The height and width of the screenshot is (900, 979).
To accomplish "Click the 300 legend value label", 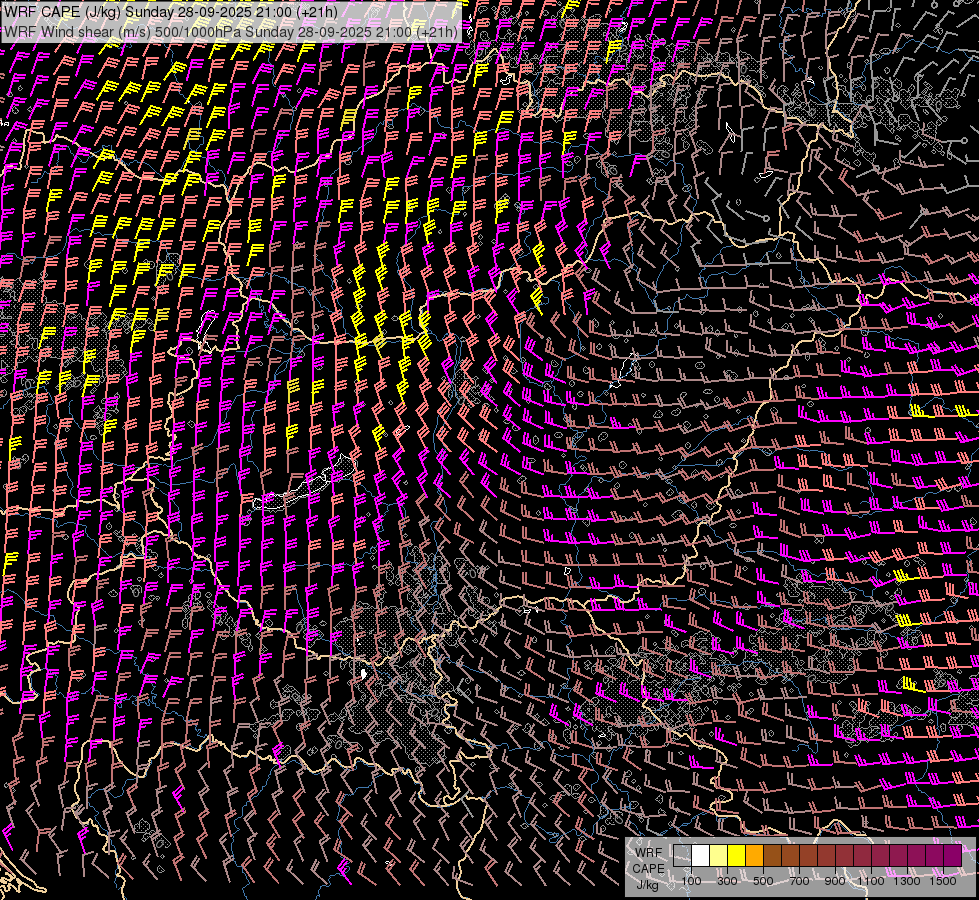I will point(727,881).
